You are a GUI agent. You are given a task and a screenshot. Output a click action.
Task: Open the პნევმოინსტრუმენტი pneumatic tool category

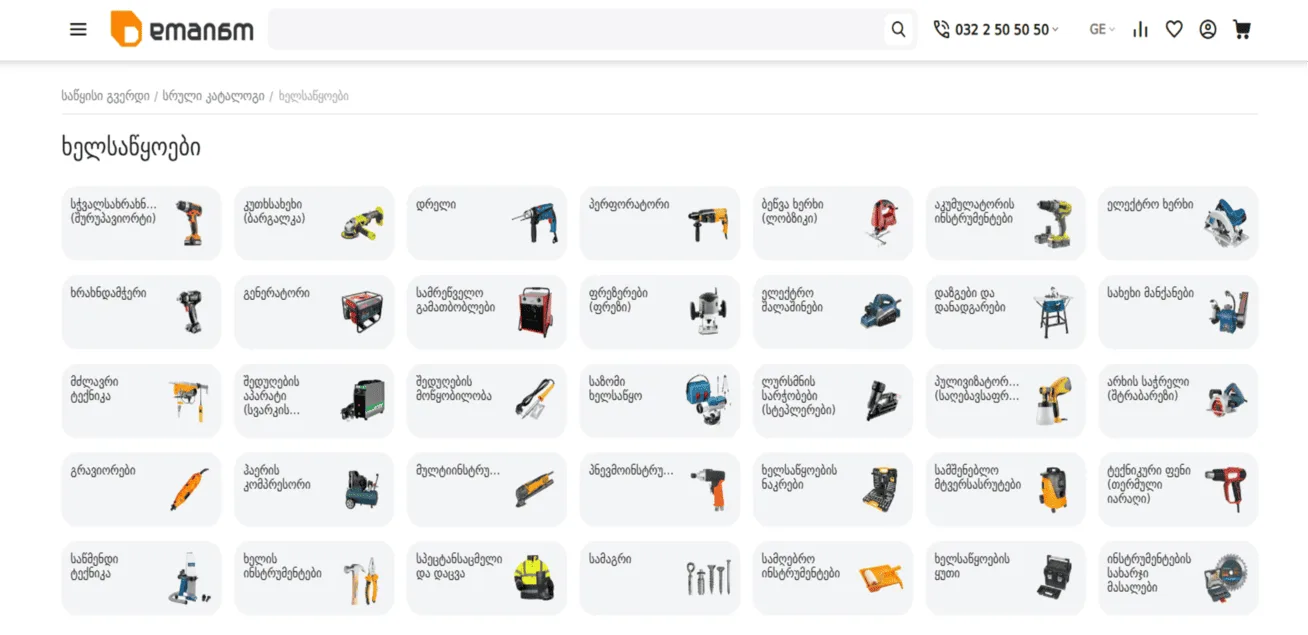tap(660, 490)
